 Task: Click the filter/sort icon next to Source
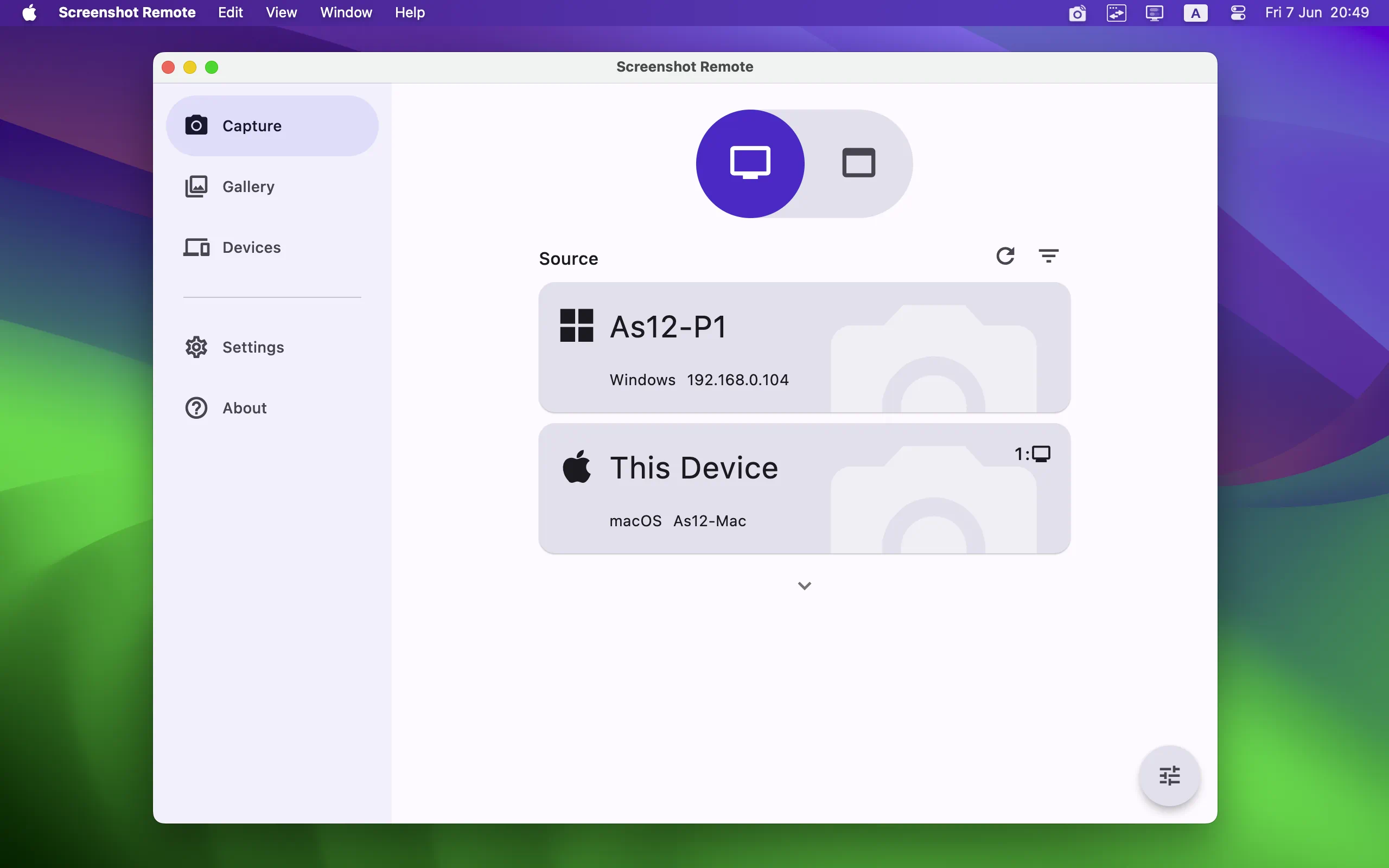[x=1048, y=255]
